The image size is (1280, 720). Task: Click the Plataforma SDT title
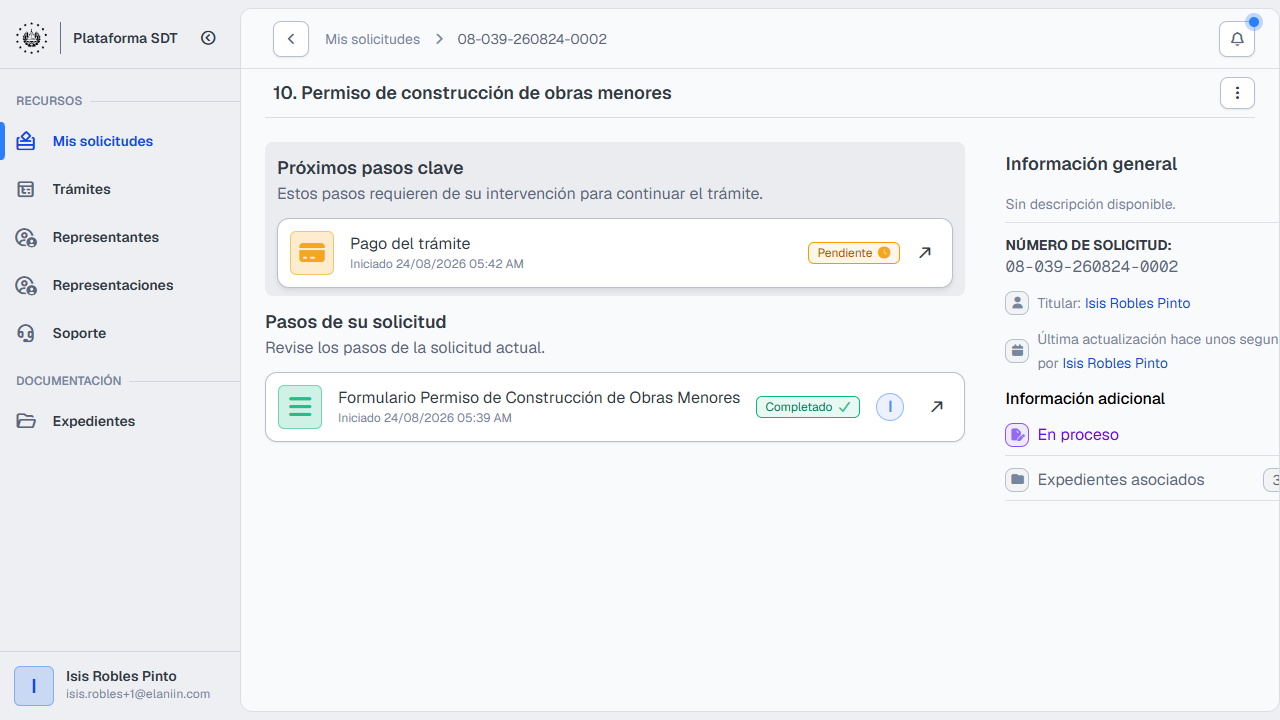125,38
